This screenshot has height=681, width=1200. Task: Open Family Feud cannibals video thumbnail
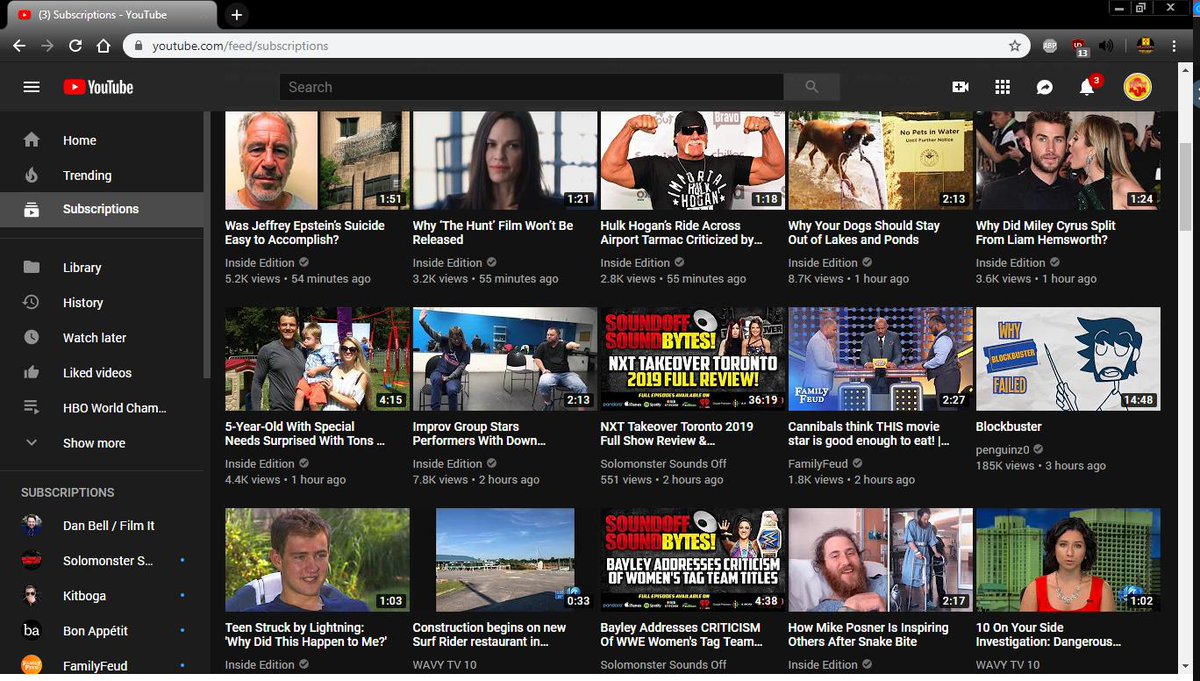pyautogui.click(x=880, y=358)
